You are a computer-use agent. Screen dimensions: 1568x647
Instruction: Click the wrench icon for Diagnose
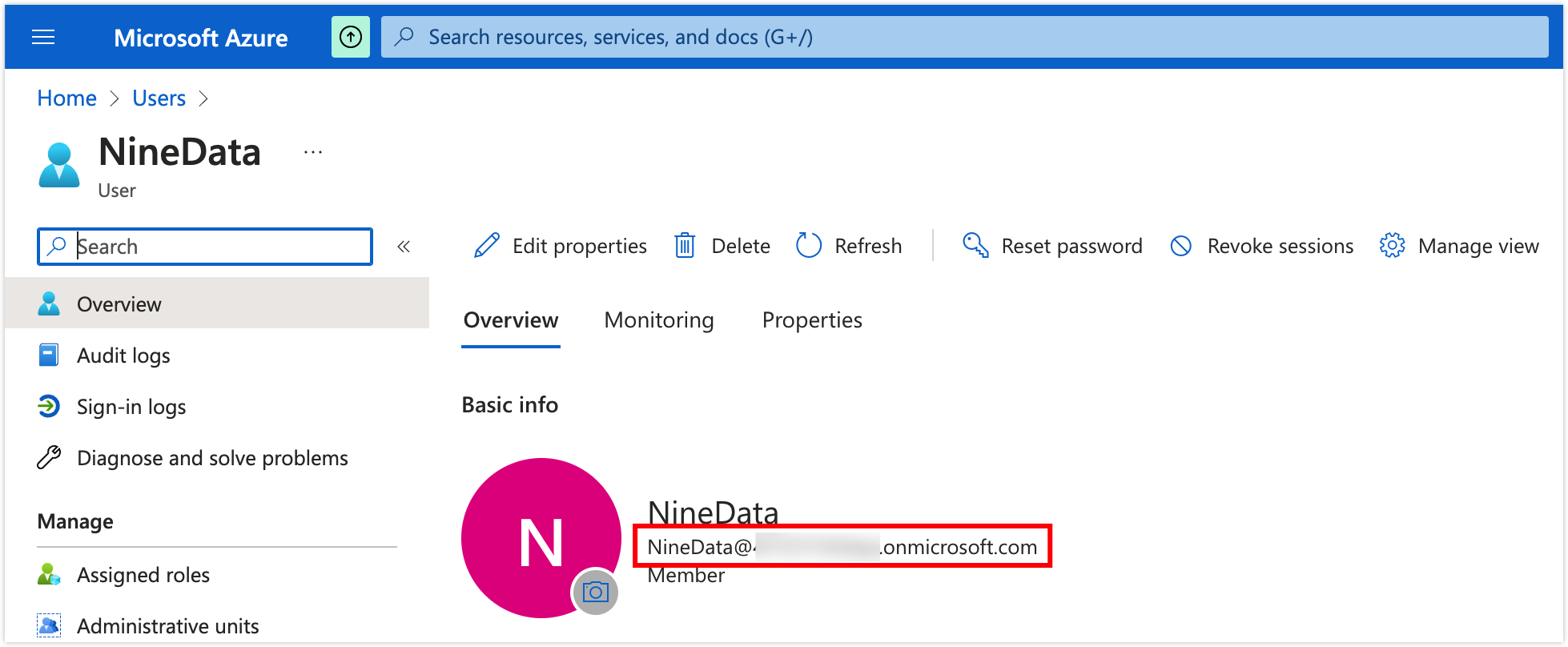coord(49,457)
